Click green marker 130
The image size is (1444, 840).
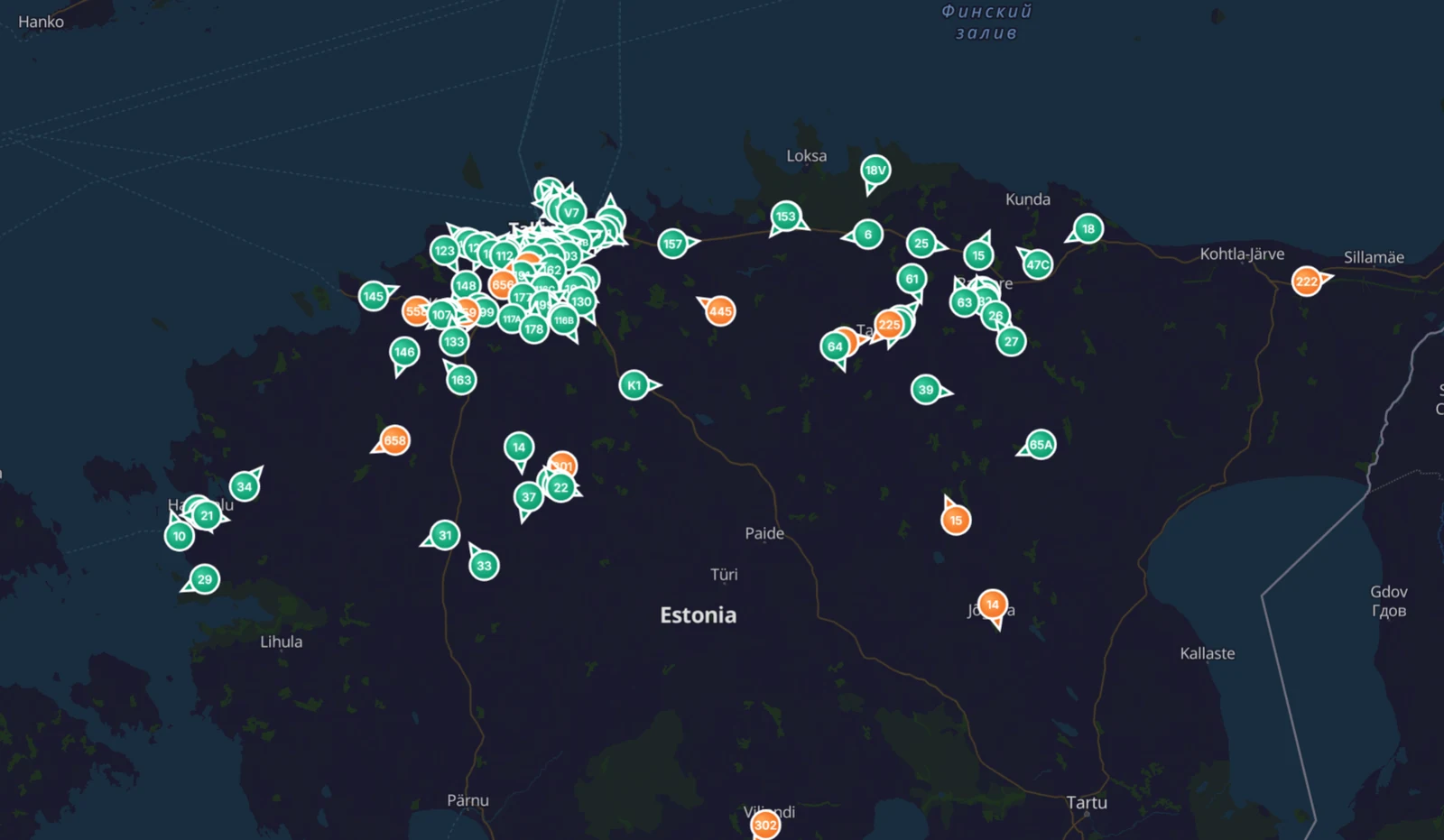click(581, 301)
